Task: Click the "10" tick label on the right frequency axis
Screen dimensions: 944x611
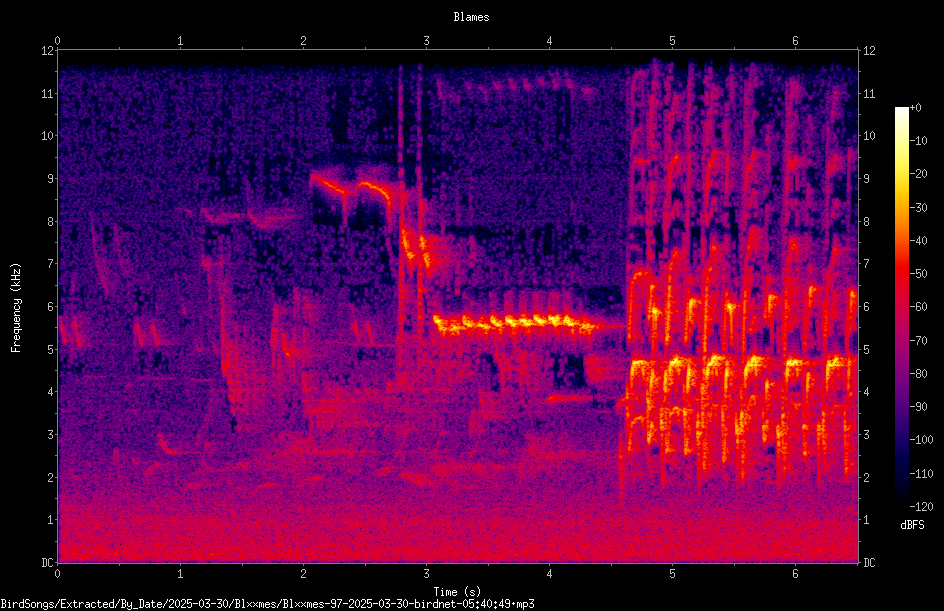Action: [x=869, y=136]
